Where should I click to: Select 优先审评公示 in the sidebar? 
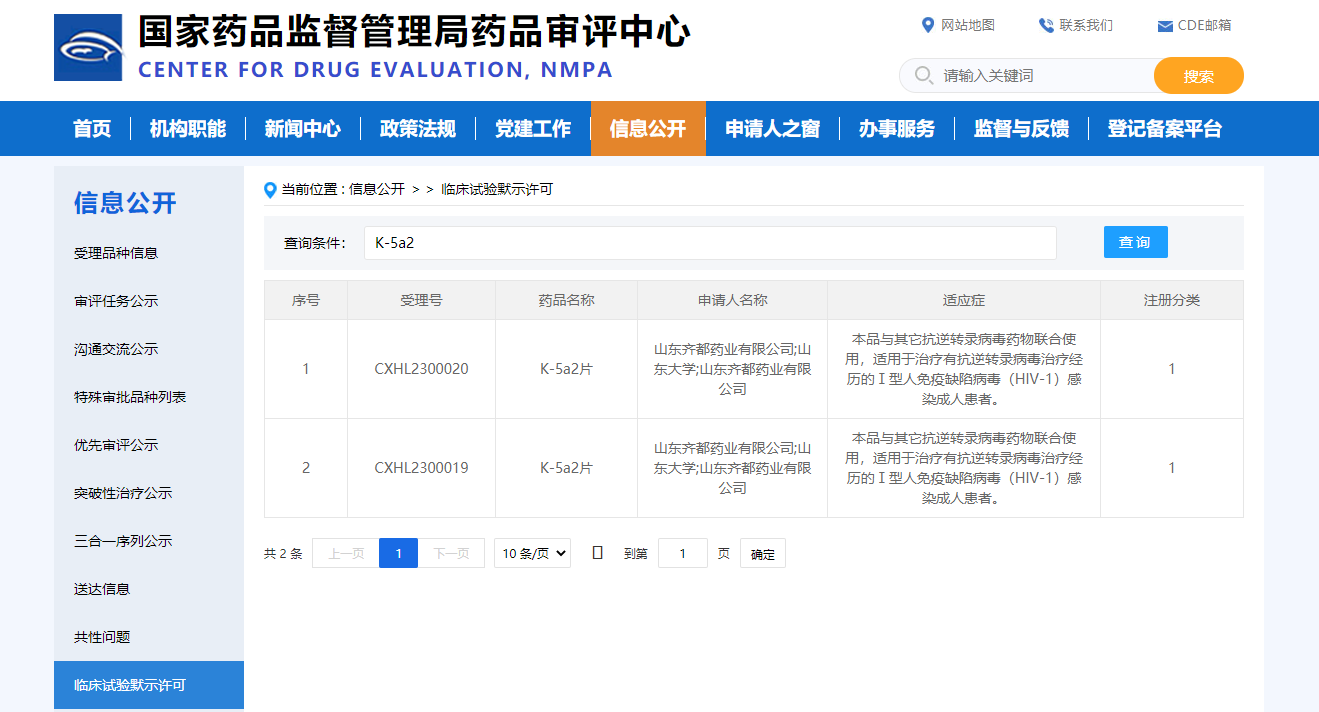[x=116, y=445]
